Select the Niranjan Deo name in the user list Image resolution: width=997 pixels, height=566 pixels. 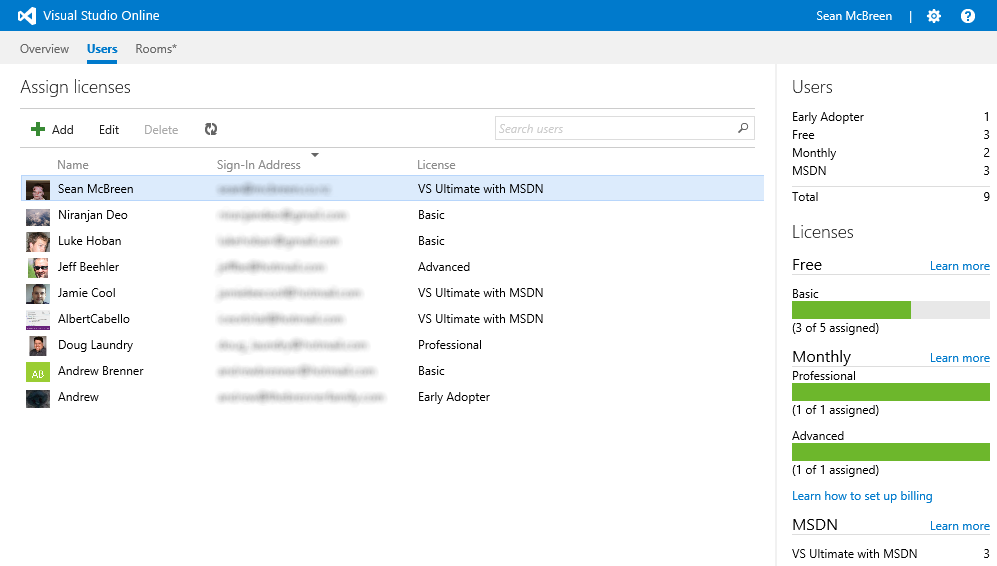coord(92,215)
